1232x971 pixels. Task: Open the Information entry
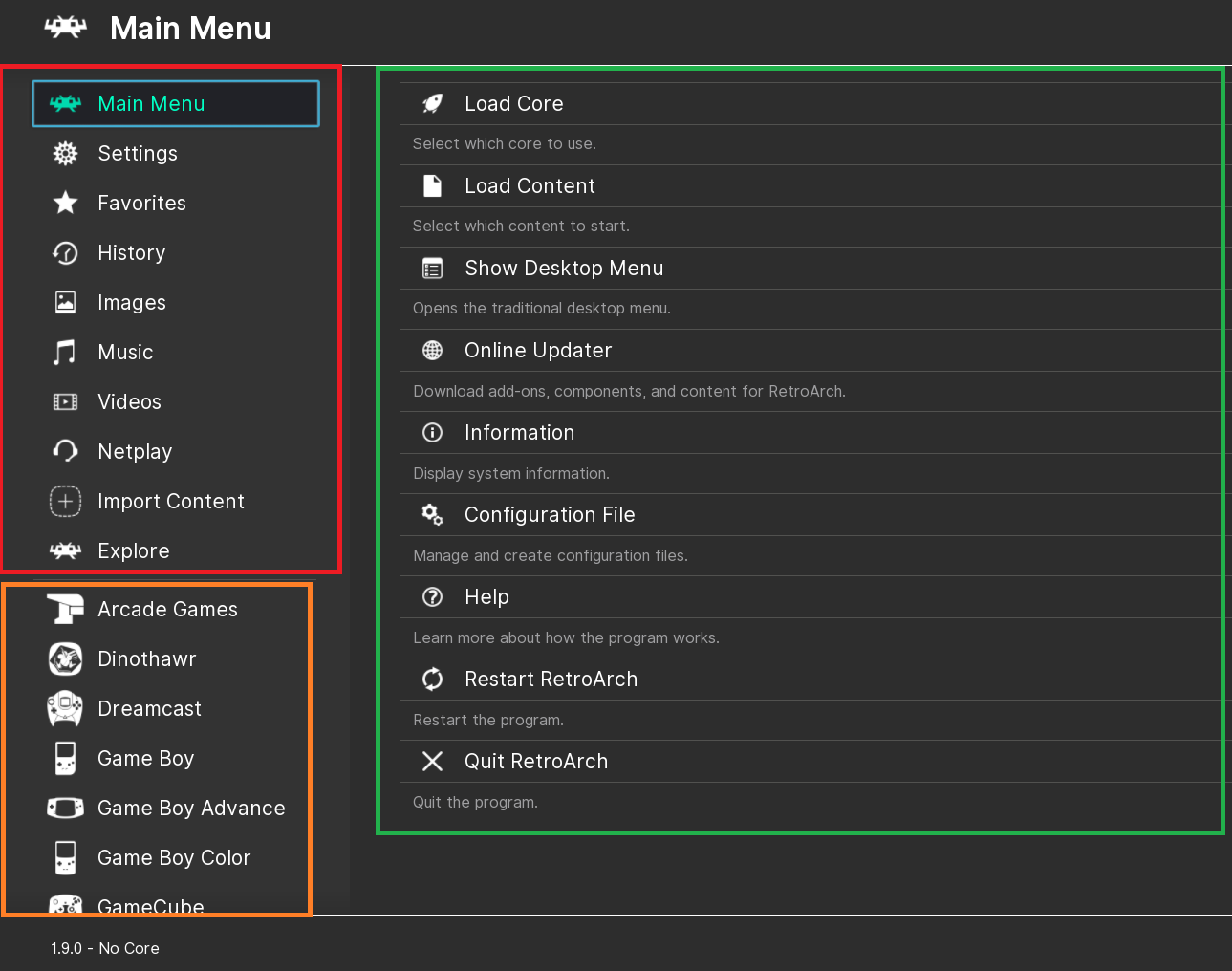click(814, 433)
